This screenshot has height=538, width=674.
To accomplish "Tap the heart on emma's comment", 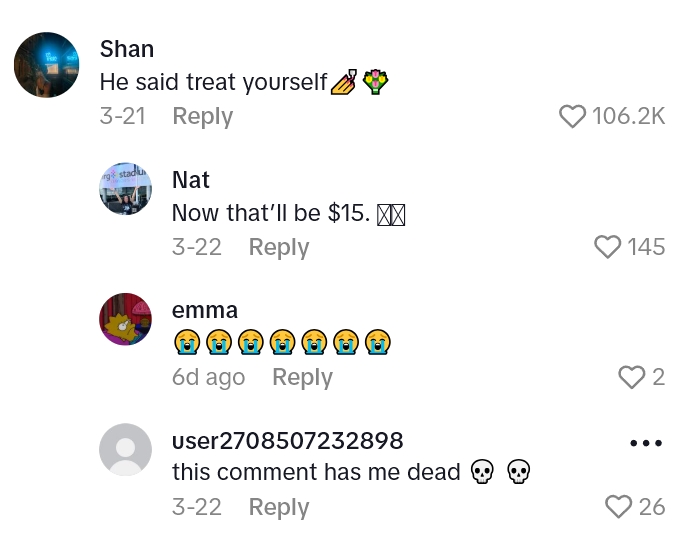I will 631,377.
